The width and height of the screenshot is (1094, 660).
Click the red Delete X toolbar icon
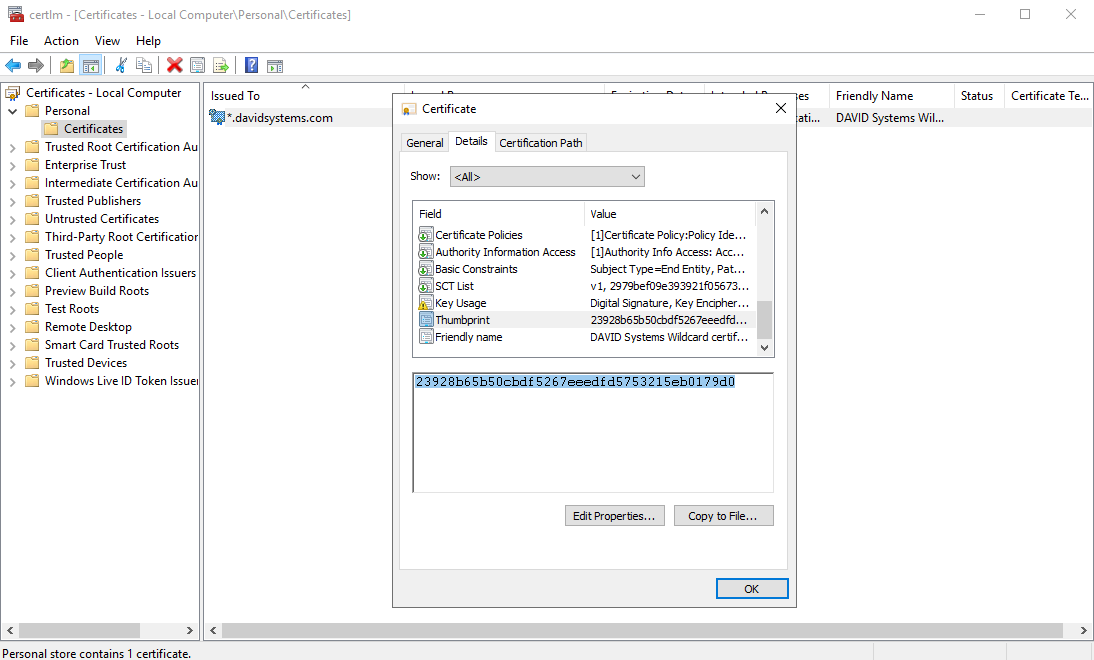pos(175,66)
